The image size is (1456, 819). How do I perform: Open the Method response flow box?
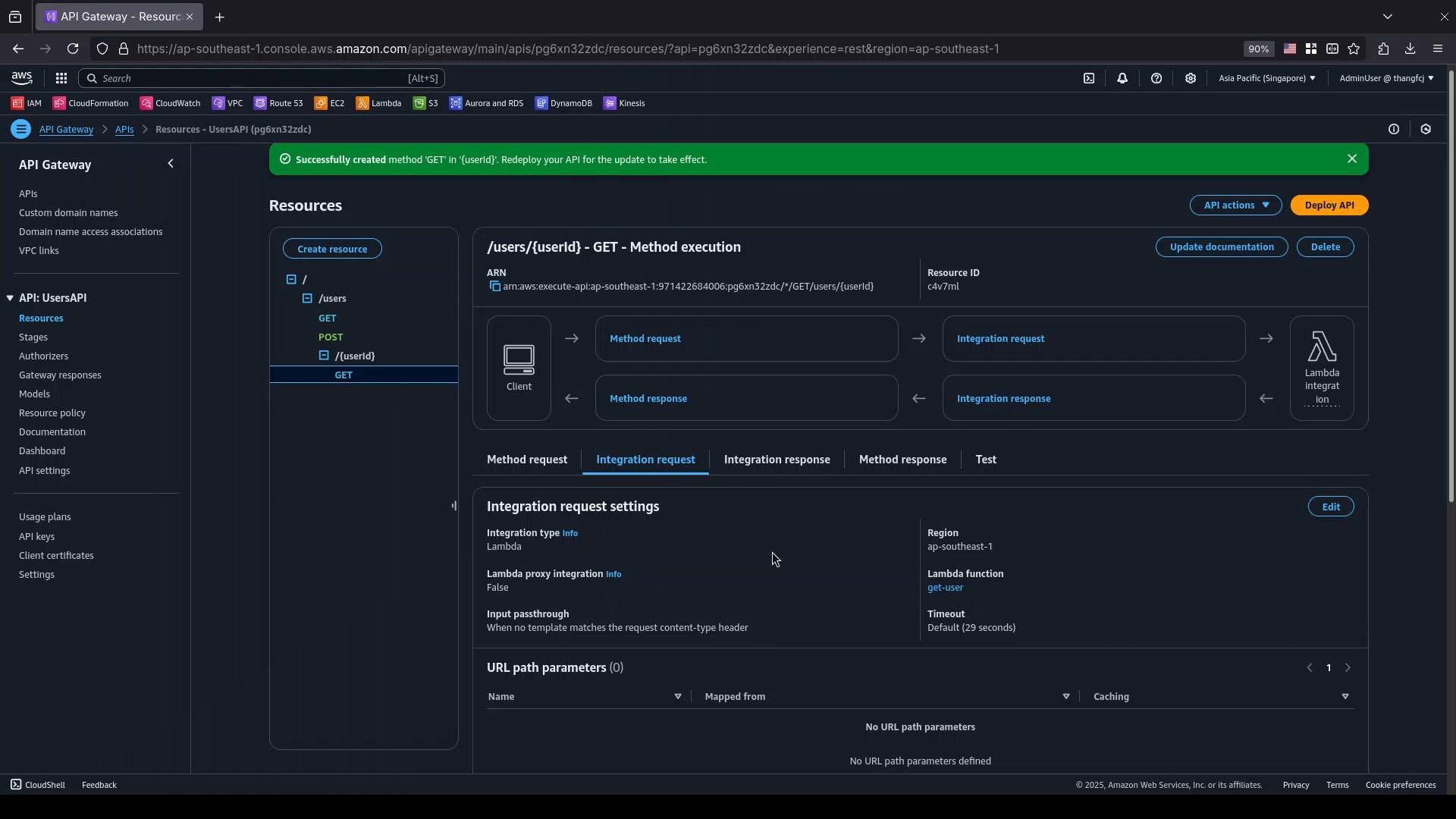(746, 398)
